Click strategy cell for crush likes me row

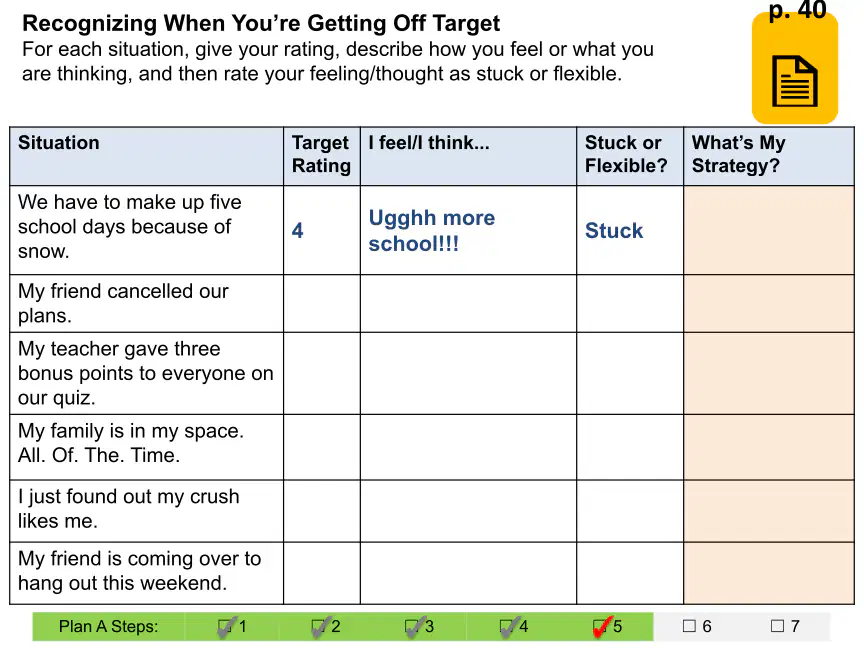769,511
